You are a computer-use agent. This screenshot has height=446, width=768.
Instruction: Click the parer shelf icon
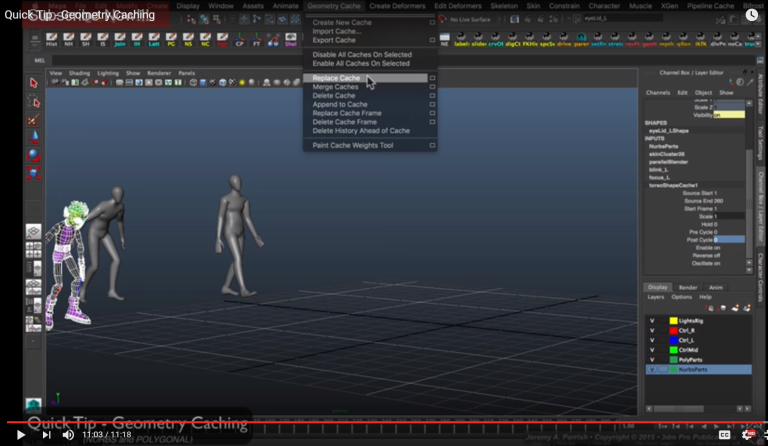(x=581, y=40)
